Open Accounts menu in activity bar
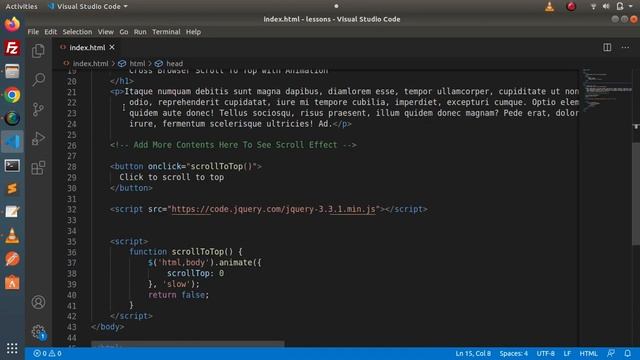640x360 pixels. point(38,302)
